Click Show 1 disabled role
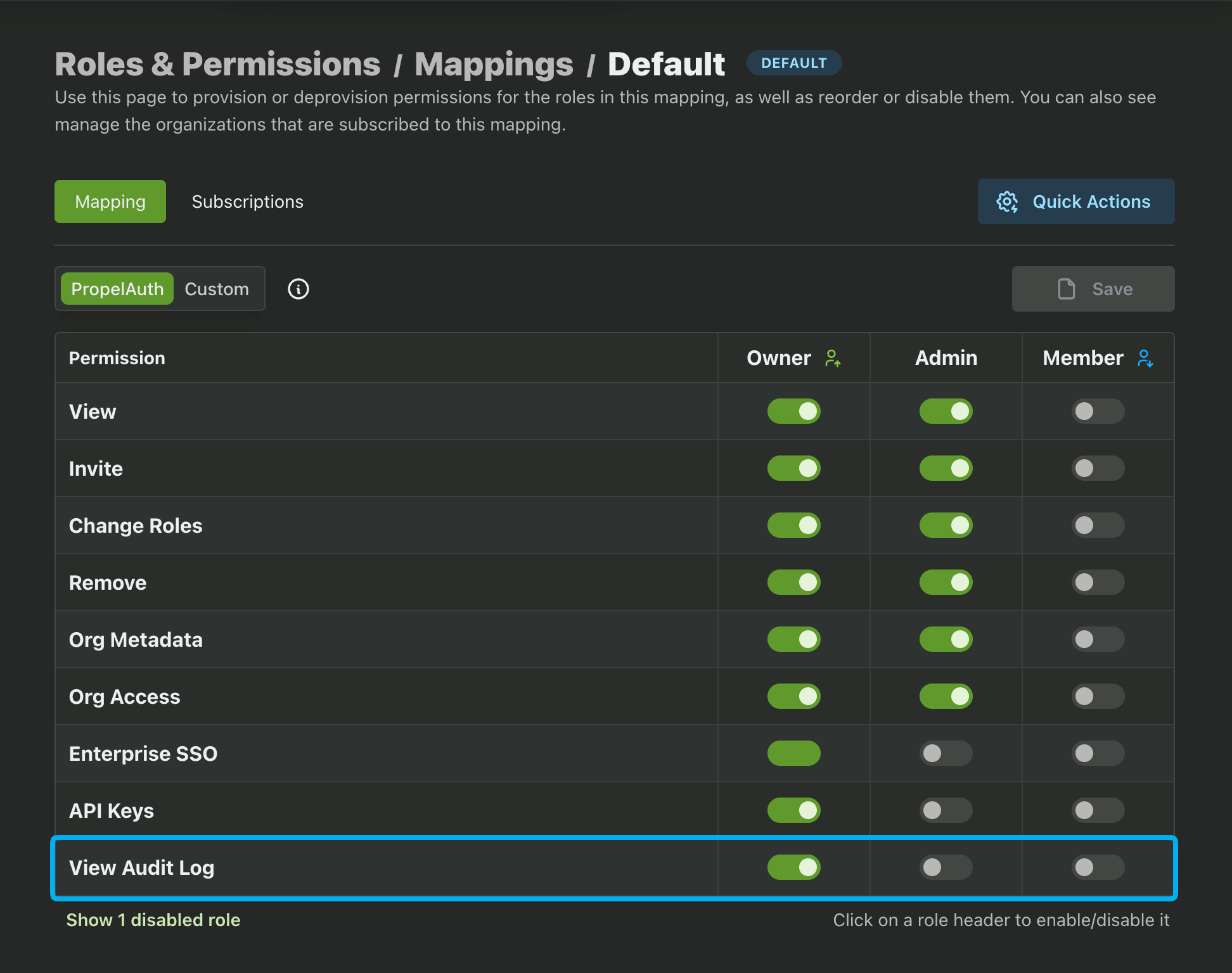 tap(153, 920)
